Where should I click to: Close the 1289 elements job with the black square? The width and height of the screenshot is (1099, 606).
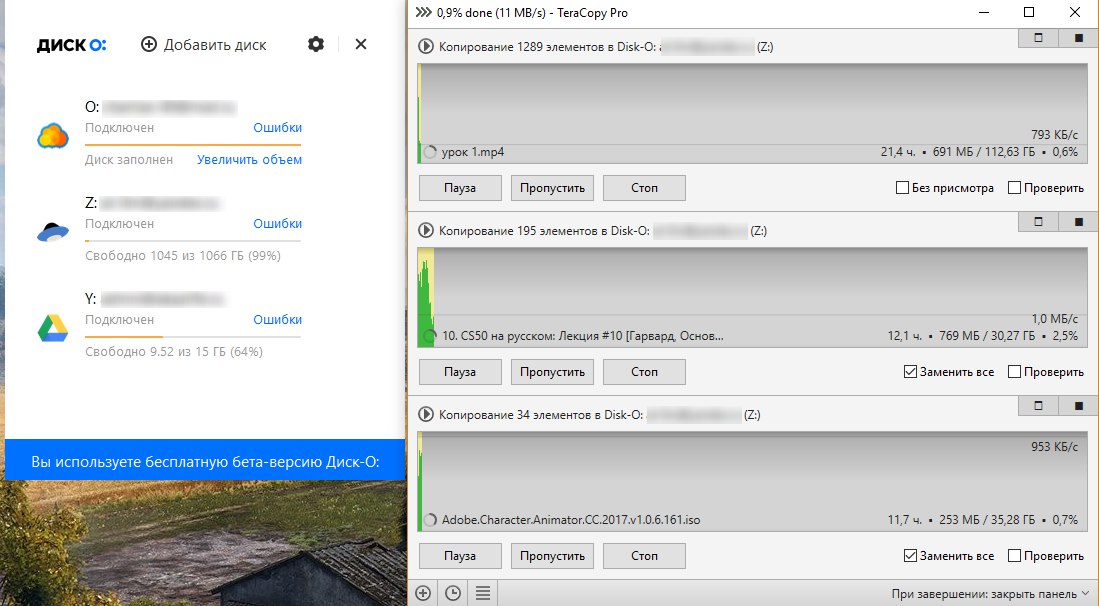(1079, 38)
